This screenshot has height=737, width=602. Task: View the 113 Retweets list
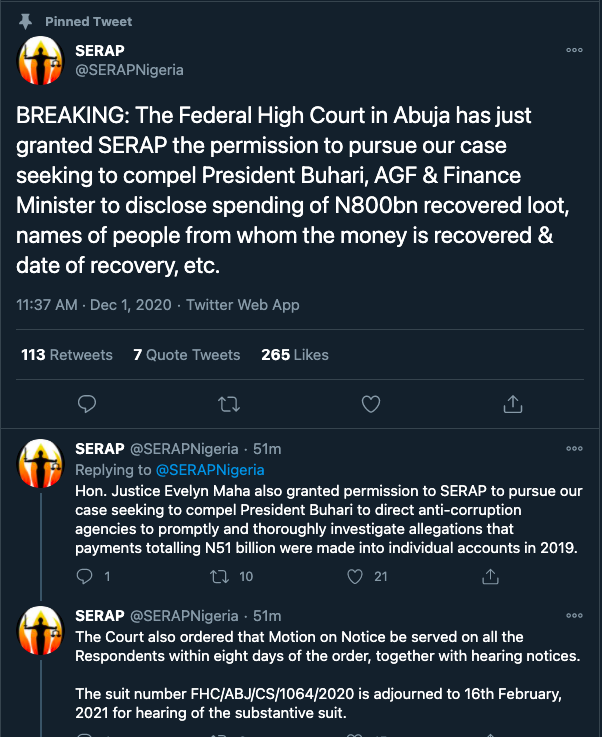tap(67, 355)
